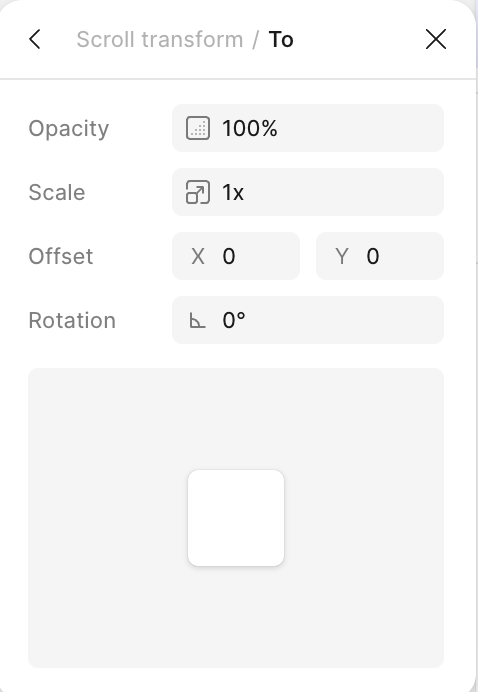The height and width of the screenshot is (692, 478).
Task: Click the To breadcrumb label
Action: point(281,39)
